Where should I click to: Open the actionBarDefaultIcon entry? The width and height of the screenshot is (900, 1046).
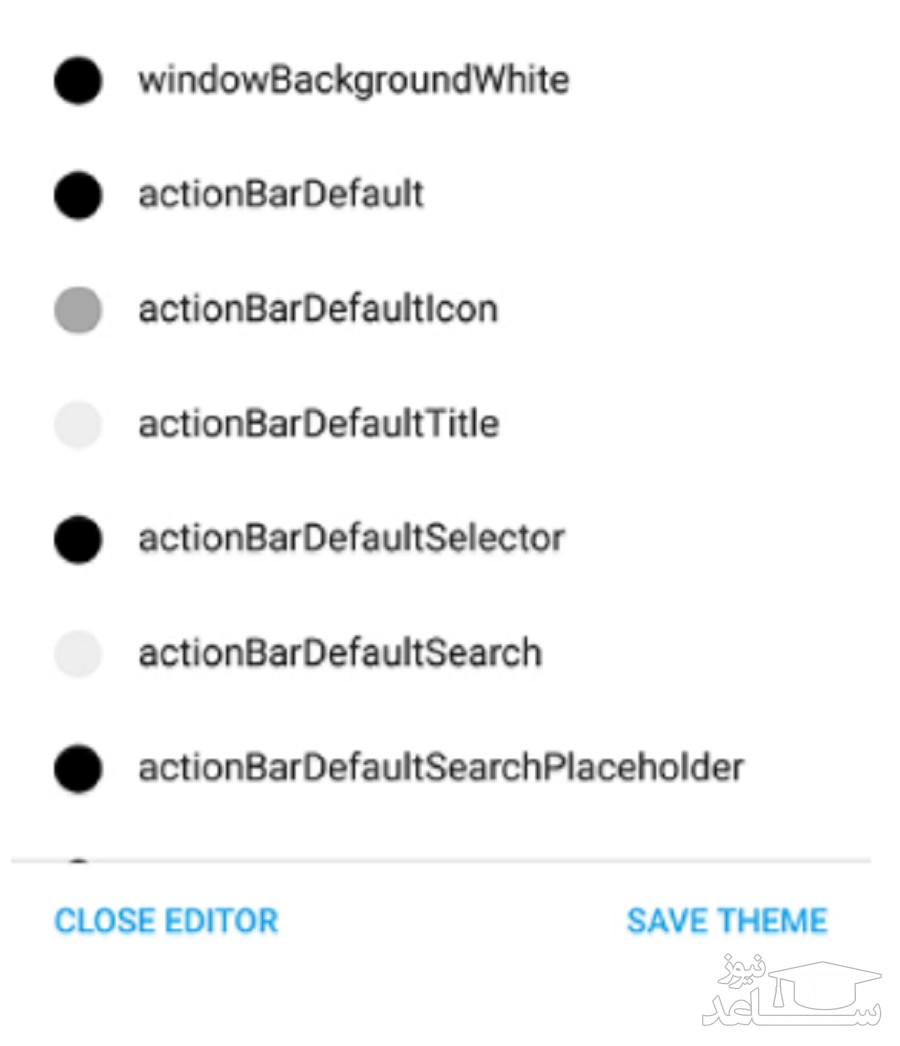[x=318, y=310]
